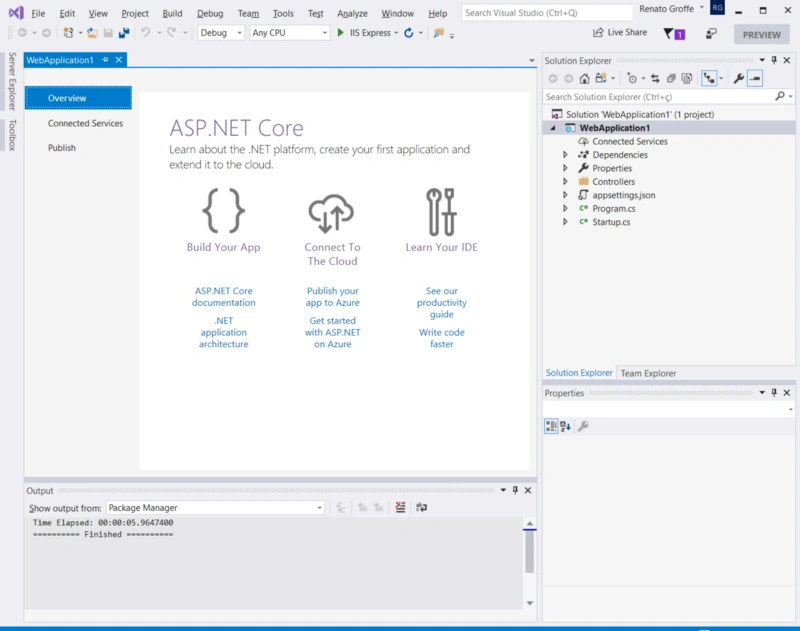The image size is (800, 631).
Task: Open Properties wrench icon in Solution Explorer toolbar
Action: tap(738, 79)
